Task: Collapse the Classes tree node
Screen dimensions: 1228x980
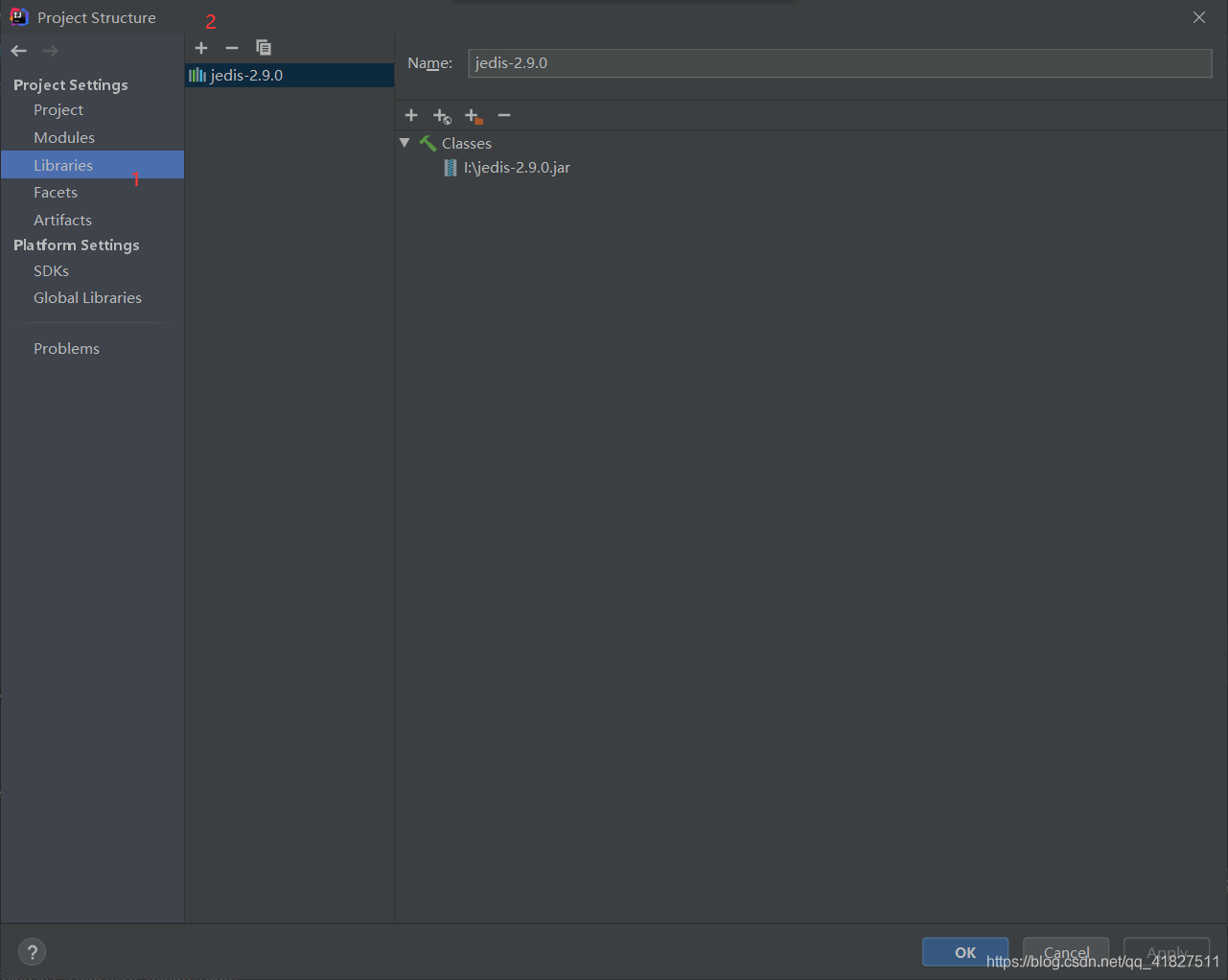Action: coord(405,142)
